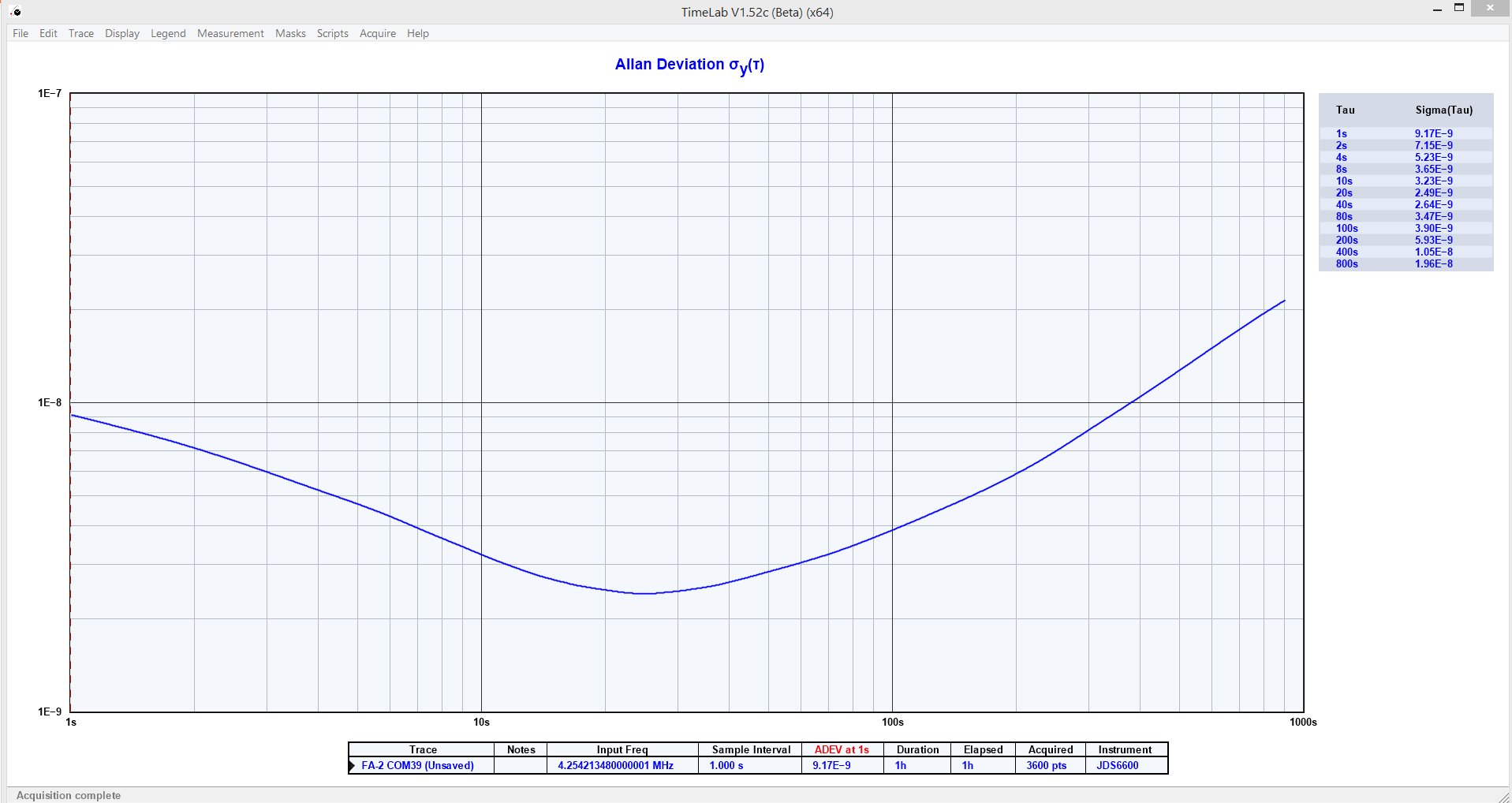Click the TimeLab app icon in title bar
The image size is (1512, 803).
[x=16, y=12]
